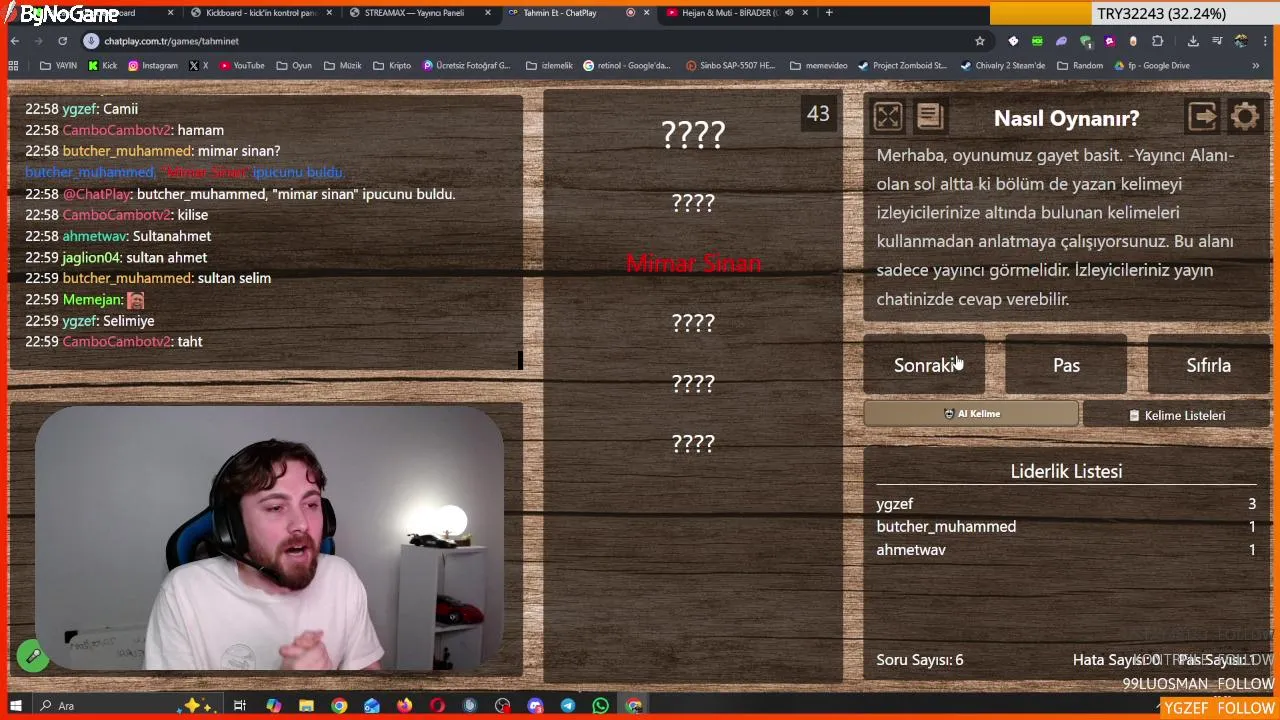Image resolution: width=1280 pixels, height=720 pixels.
Task: Open Telegram from taskbar
Action: 568,706
